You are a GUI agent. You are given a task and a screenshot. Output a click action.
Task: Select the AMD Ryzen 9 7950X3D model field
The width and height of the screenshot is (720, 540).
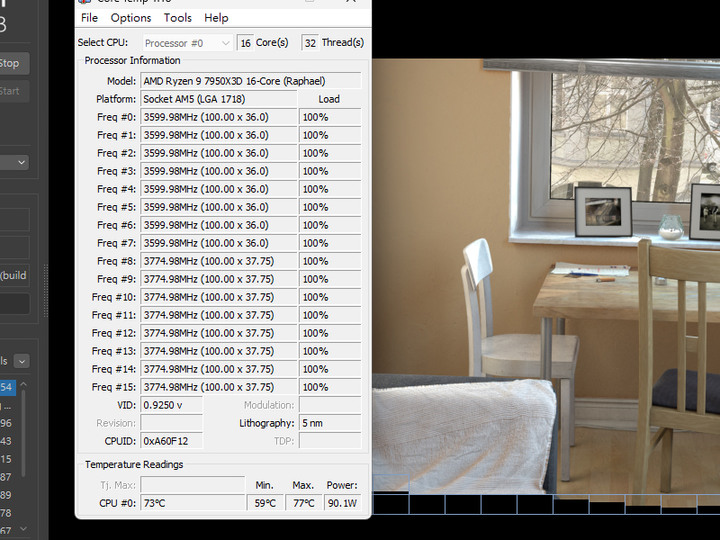click(x=251, y=81)
